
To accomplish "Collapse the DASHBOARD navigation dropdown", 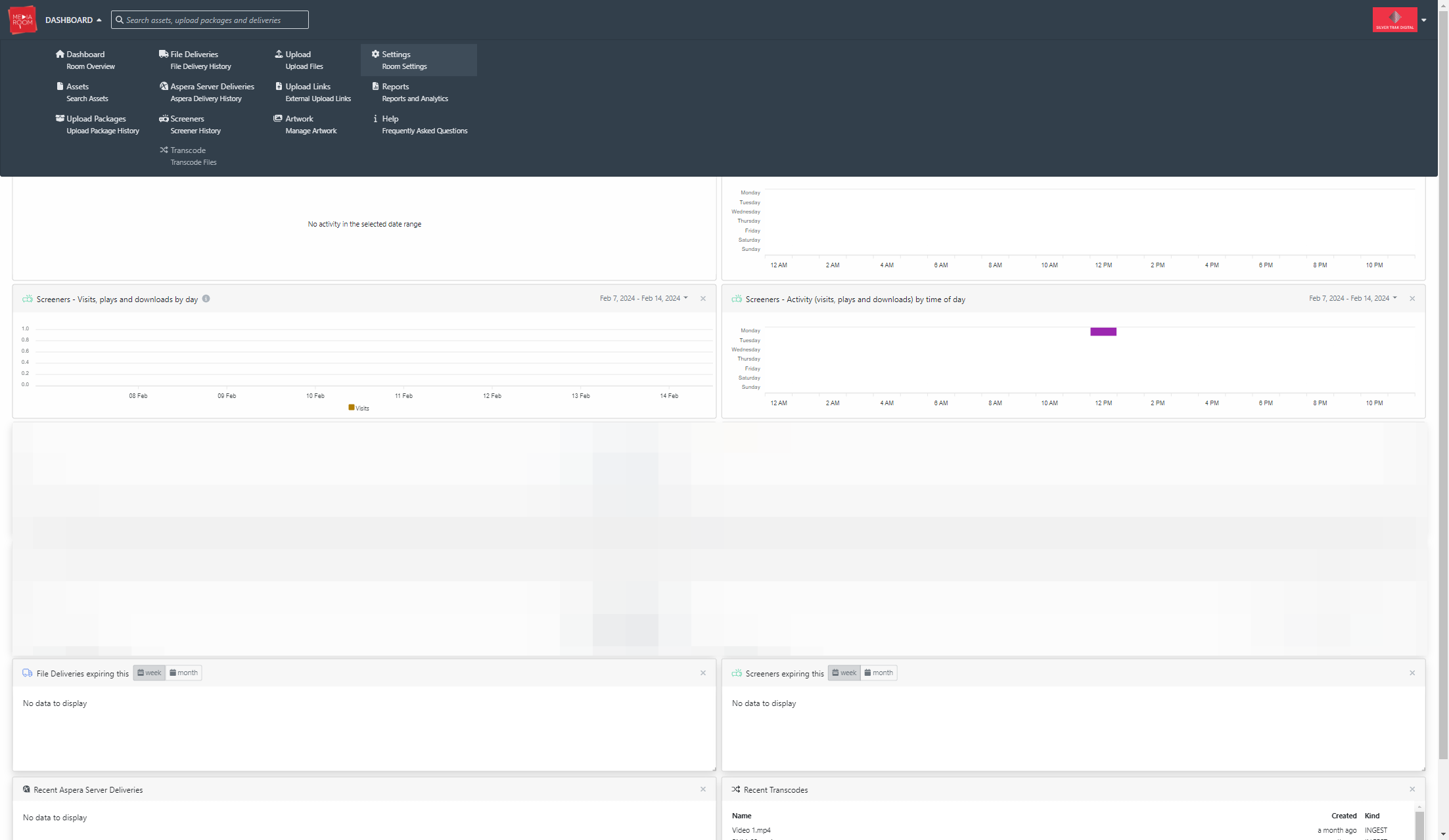I will coord(73,20).
